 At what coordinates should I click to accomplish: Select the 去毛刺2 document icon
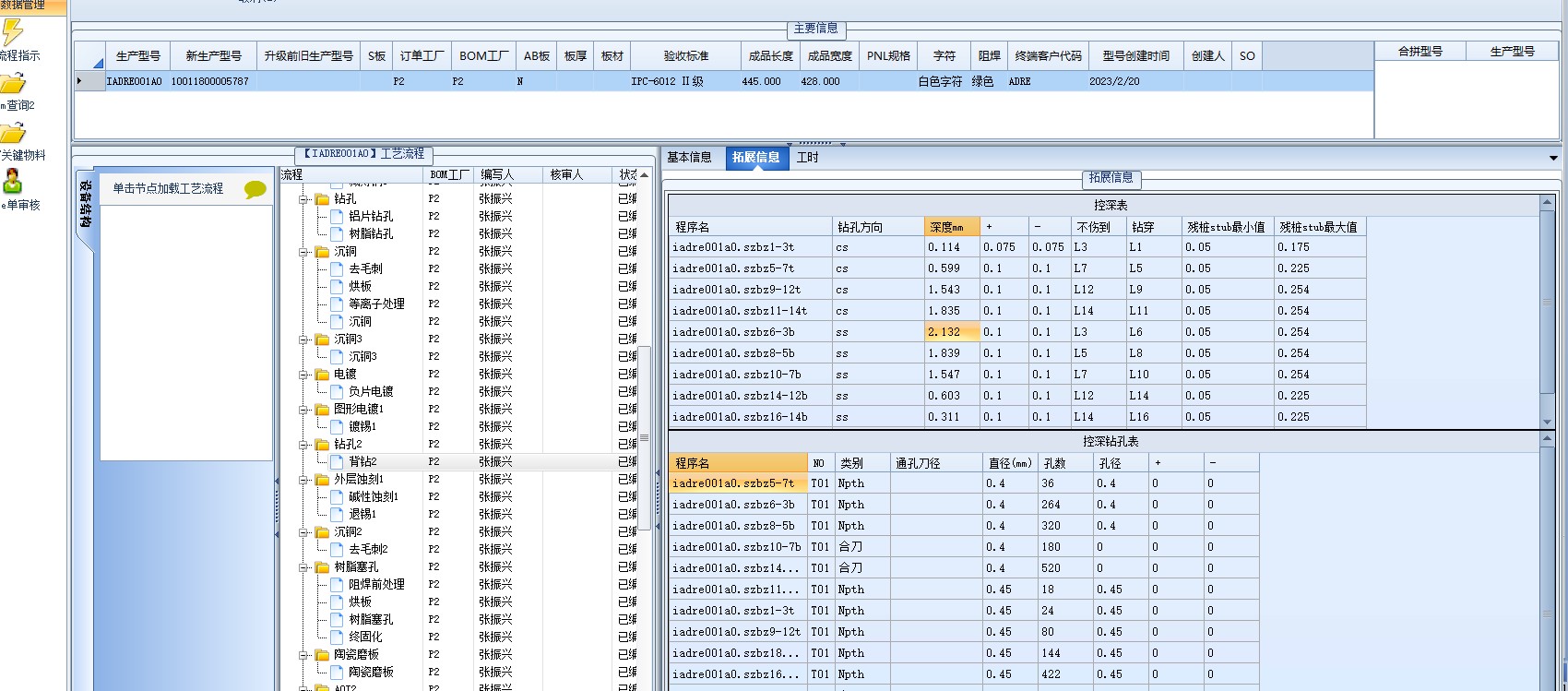(337, 550)
